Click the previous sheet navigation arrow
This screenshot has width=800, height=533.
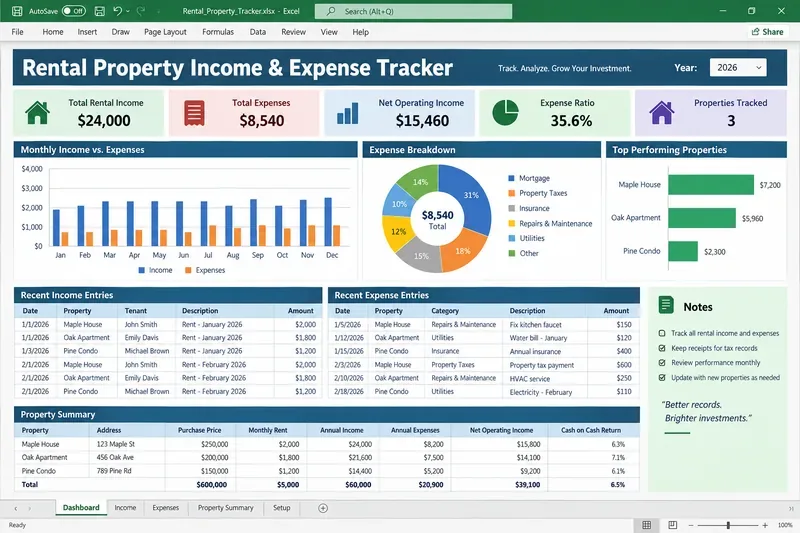pyautogui.click(x=16, y=509)
